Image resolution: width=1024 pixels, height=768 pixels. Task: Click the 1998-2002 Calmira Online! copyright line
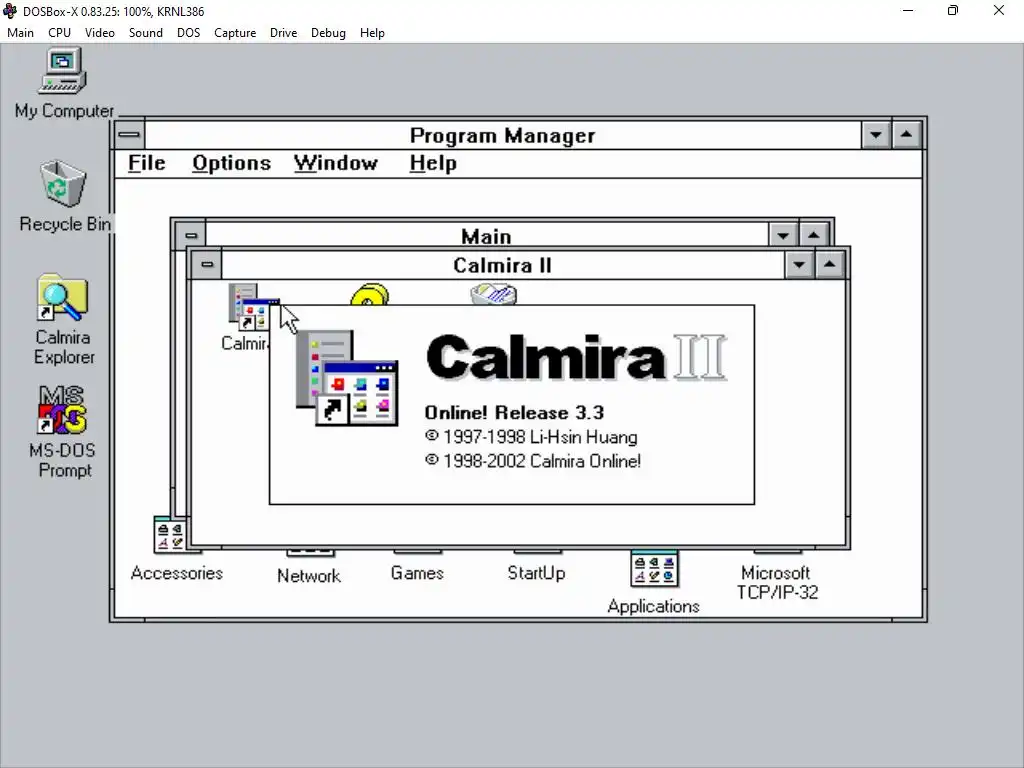(533, 461)
